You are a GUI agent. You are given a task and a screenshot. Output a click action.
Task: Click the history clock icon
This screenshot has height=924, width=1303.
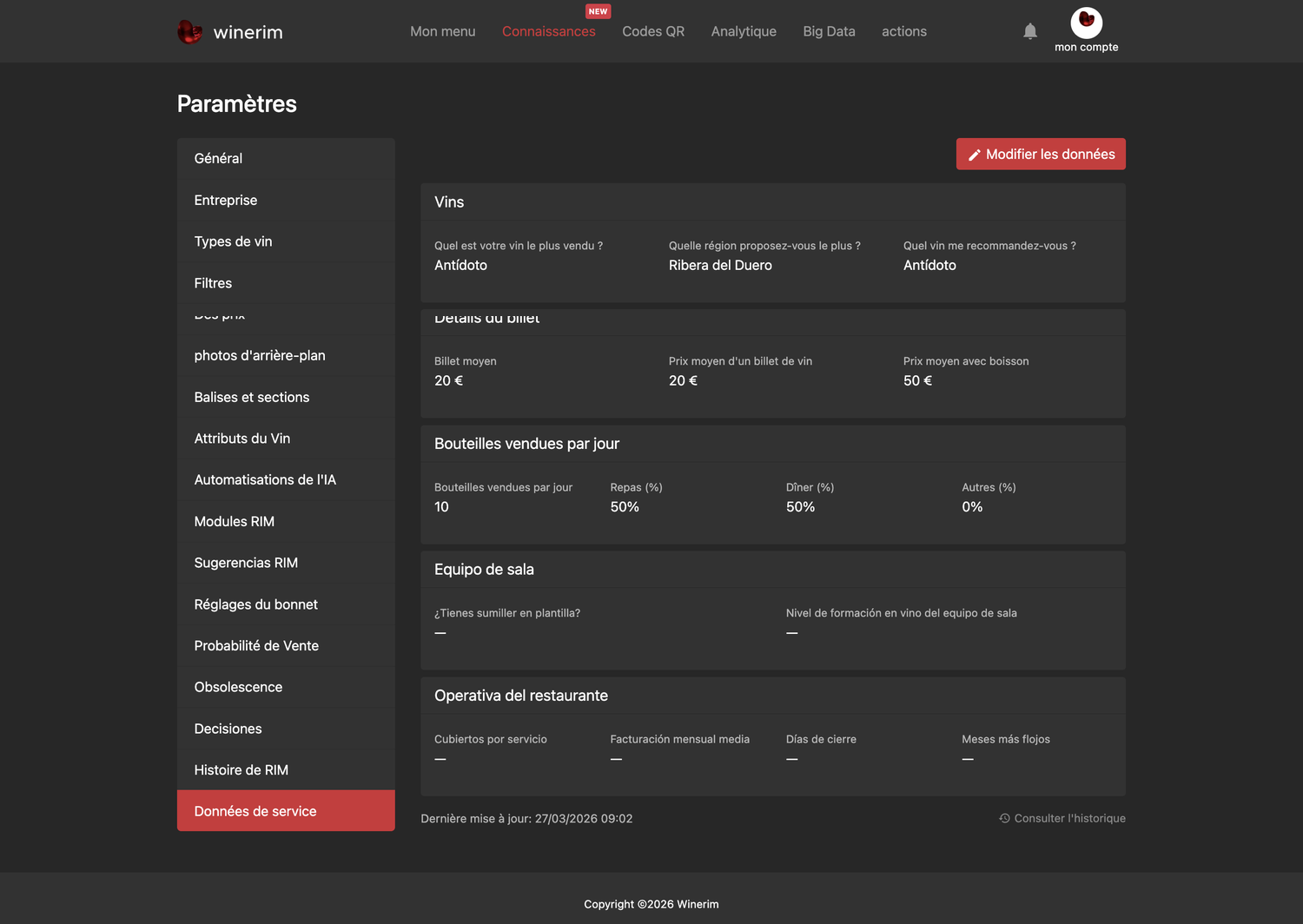[x=1004, y=818]
